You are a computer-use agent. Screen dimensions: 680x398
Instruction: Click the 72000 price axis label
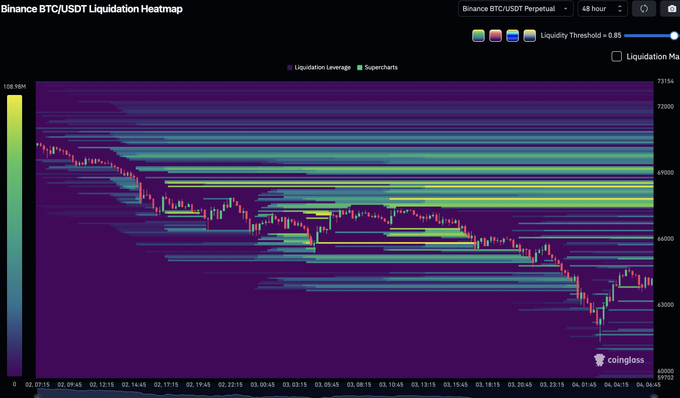click(x=665, y=106)
